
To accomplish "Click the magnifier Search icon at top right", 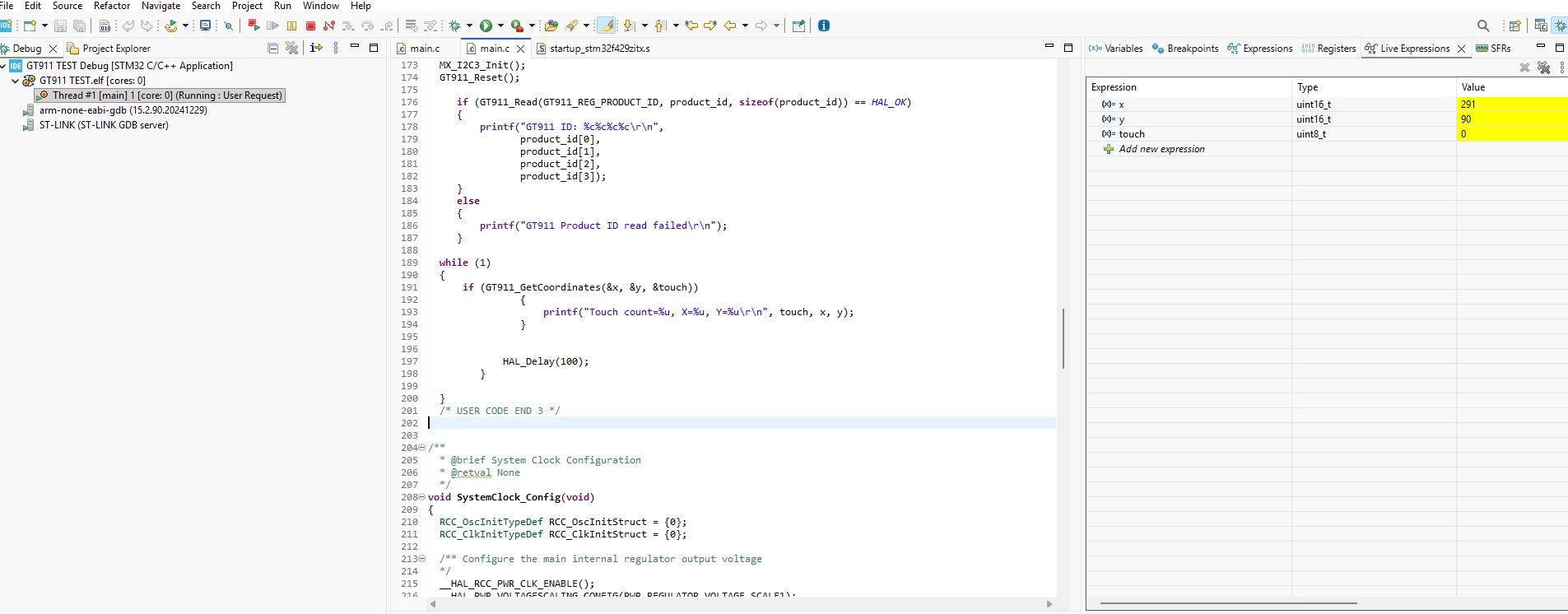I will pyautogui.click(x=1483, y=26).
